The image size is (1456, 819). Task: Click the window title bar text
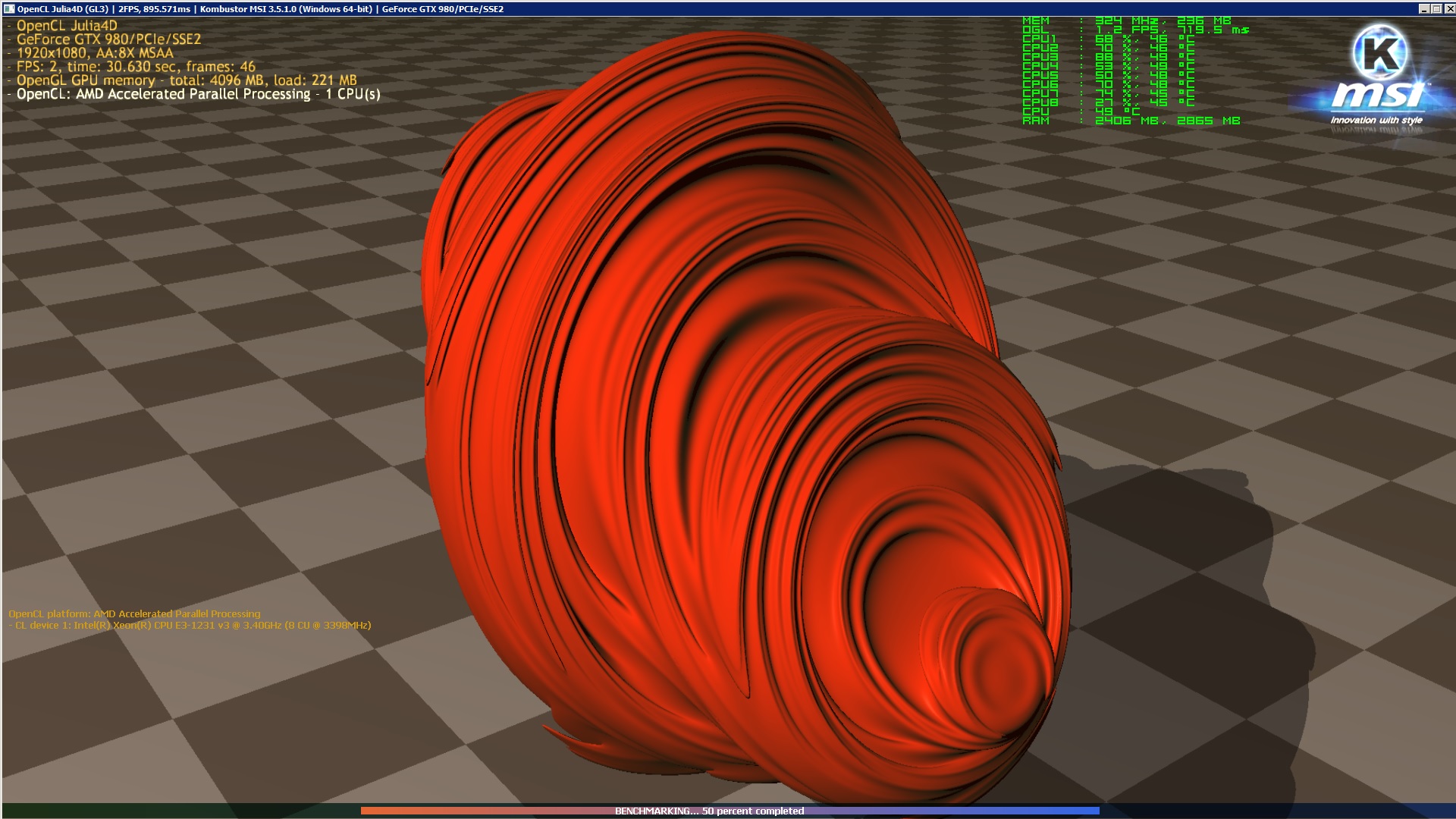tap(260, 9)
